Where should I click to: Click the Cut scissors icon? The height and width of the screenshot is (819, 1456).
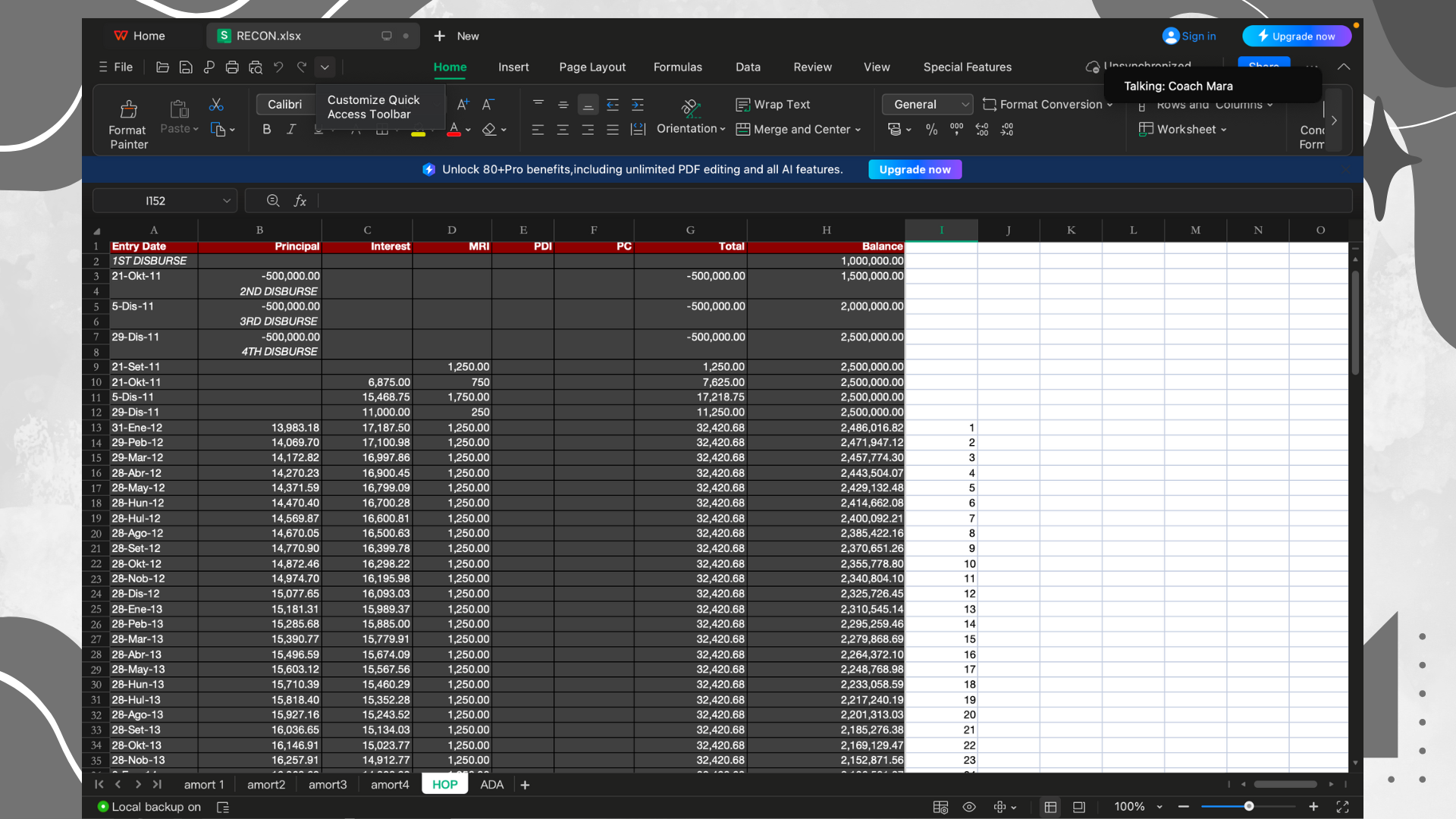pos(216,105)
